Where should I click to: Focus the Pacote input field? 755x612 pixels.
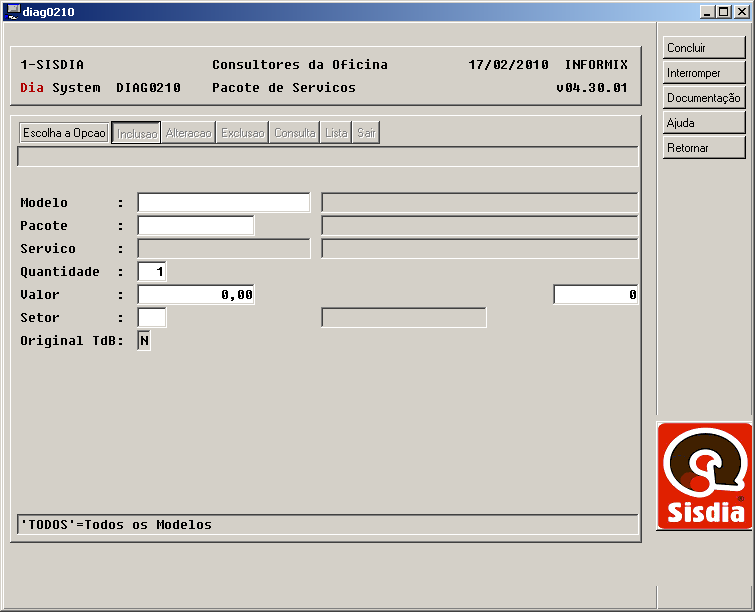pos(196,226)
